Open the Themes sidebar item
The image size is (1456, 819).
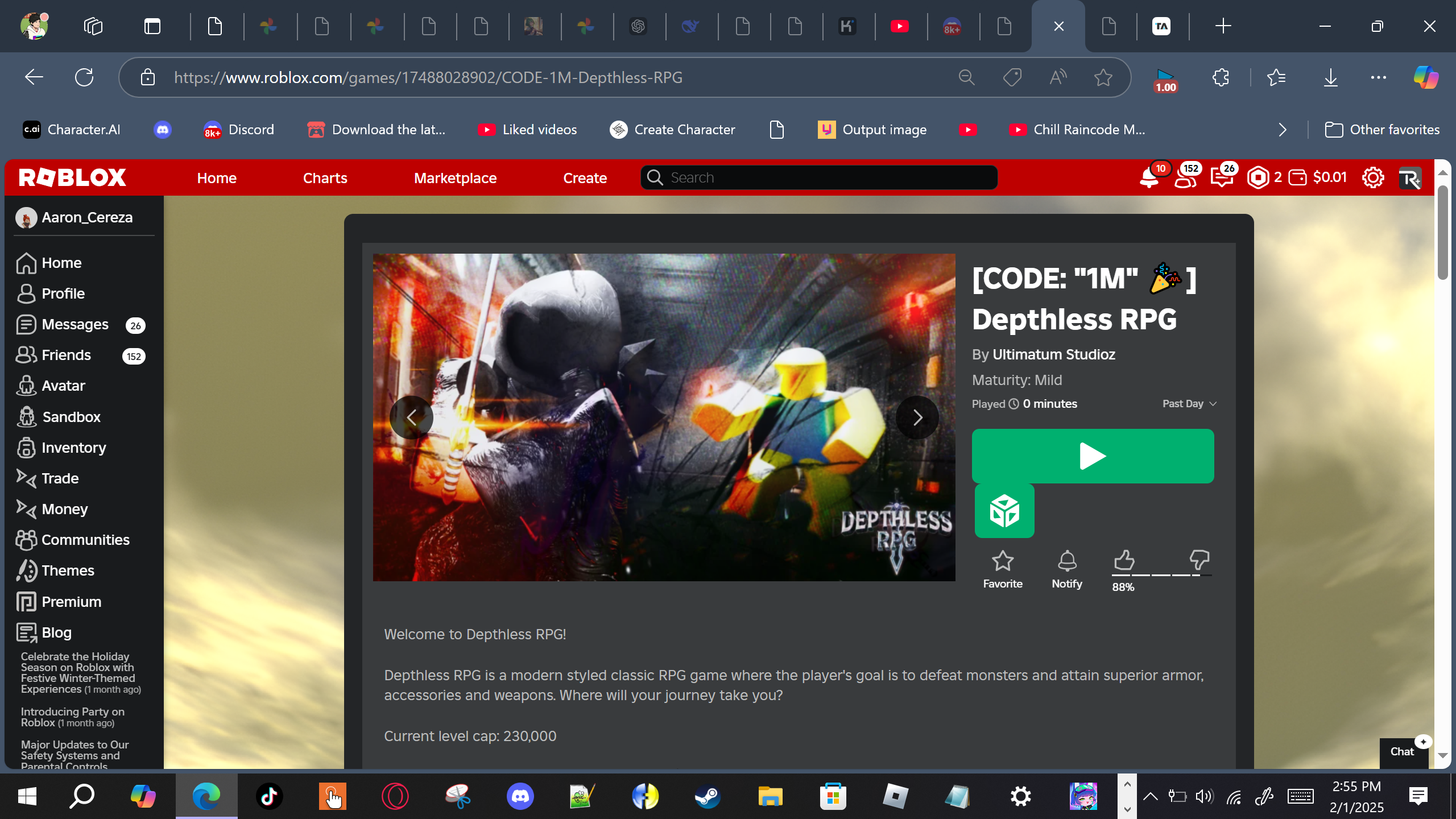pyautogui.click(x=68, y=570)
